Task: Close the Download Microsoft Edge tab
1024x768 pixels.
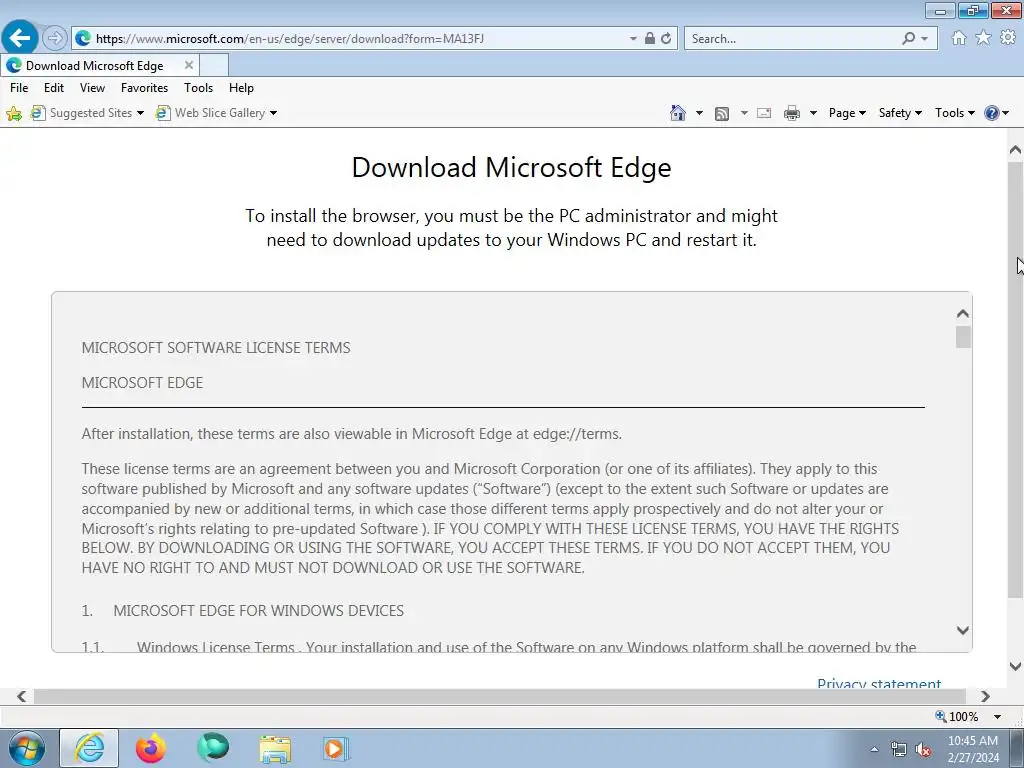Action: point(189,65)
